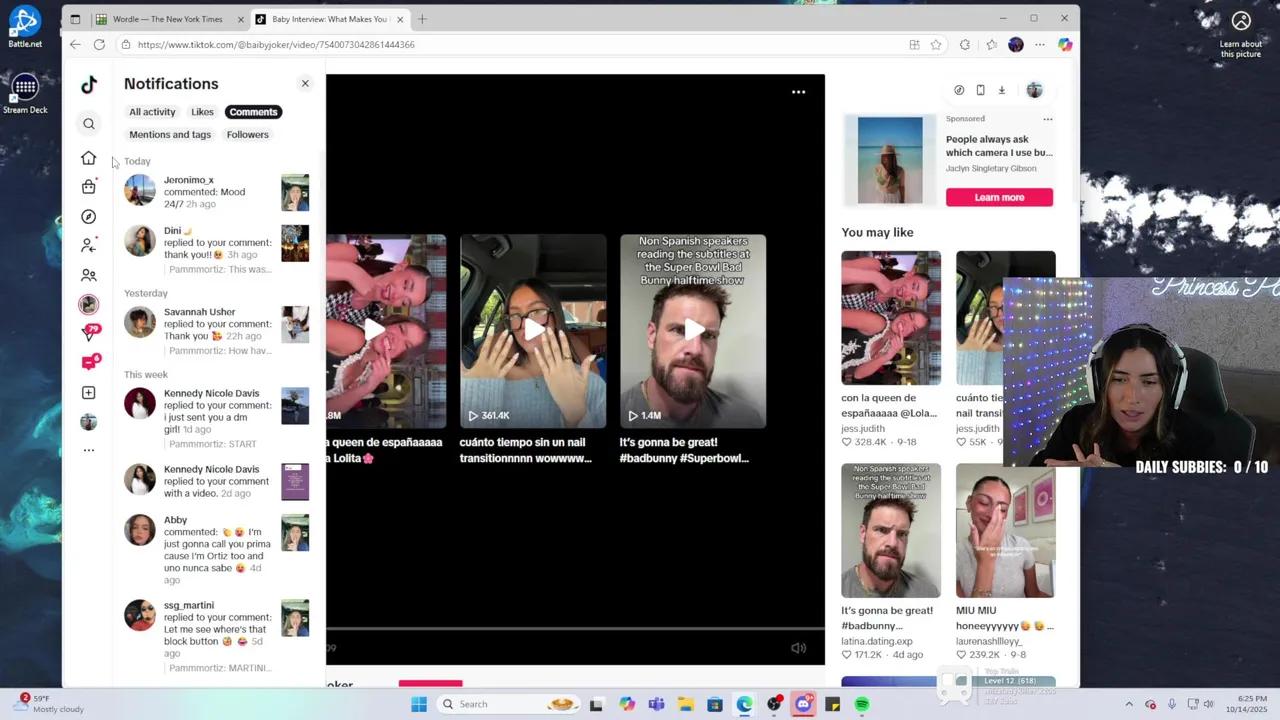Open the video player three-dots menu

pyautogui.click(x=798, y=92)
